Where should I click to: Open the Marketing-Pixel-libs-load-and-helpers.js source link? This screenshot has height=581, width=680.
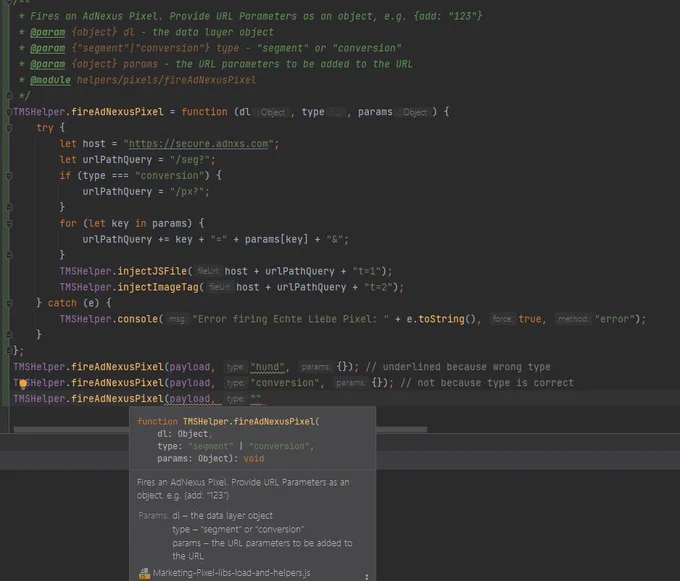(x=231, y=573)
